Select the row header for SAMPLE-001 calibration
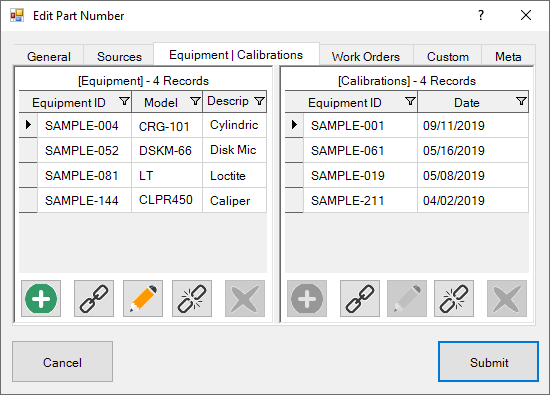The width and height of the screenshot is (550, 395). (294, 125)
